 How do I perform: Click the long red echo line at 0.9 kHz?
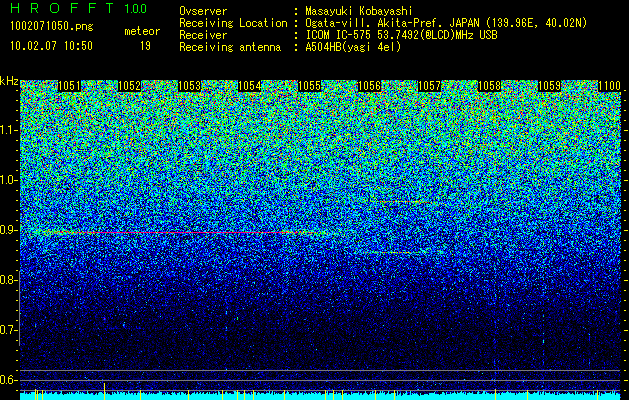(181, 232)
